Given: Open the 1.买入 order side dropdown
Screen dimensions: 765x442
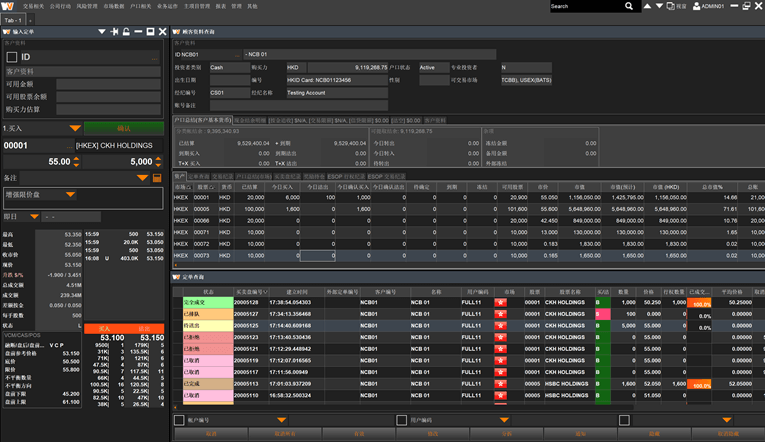Looking at the screenshot, I should 75,128.
